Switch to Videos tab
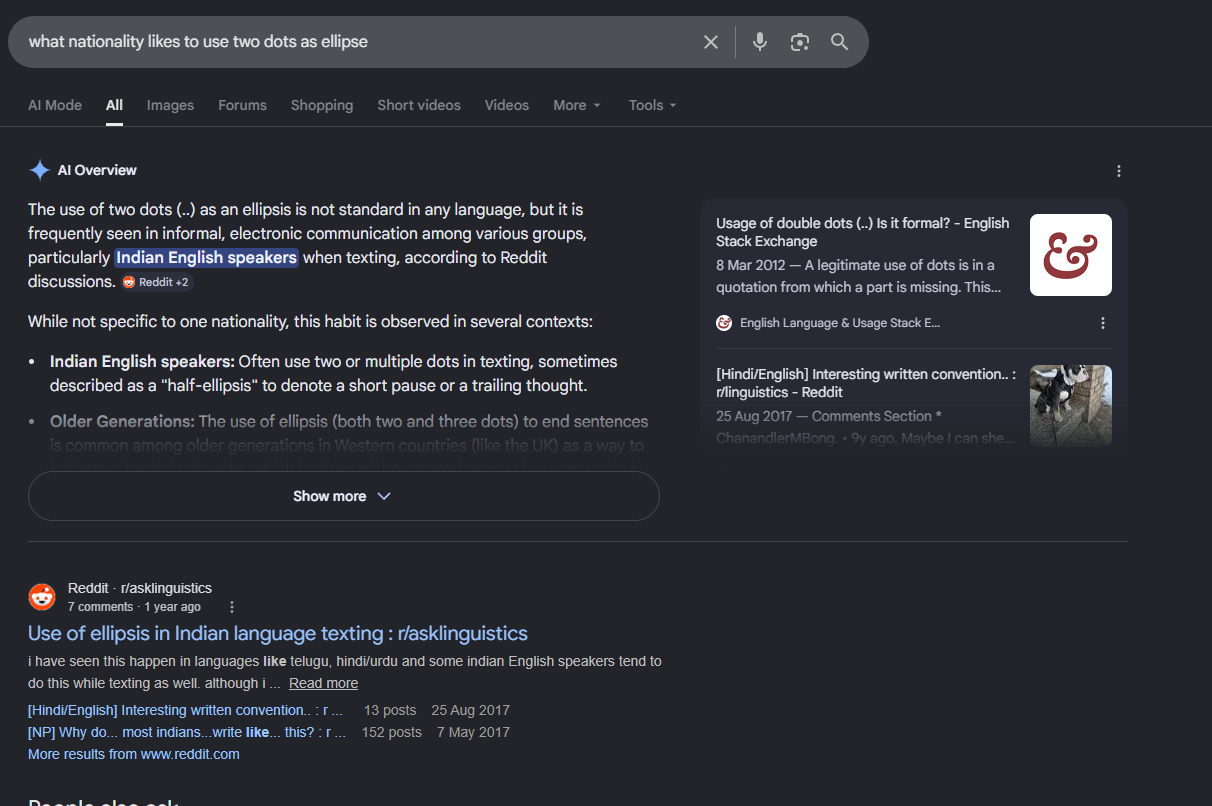 tap(507, 105)
